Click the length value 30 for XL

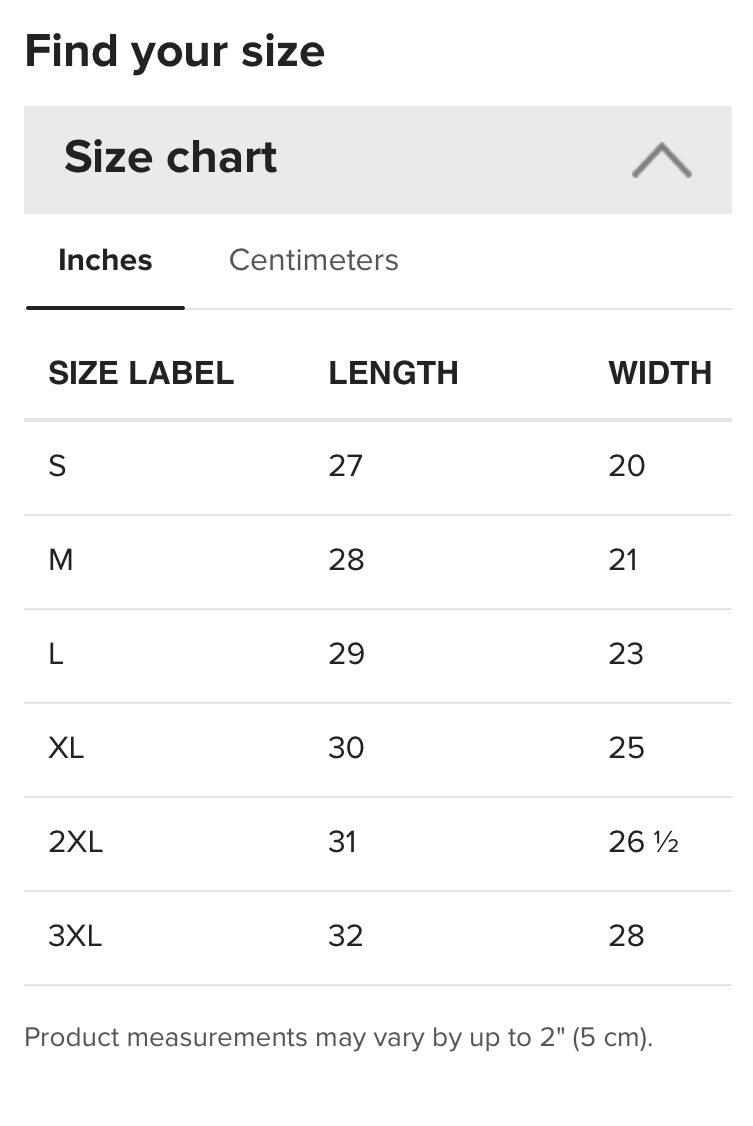[346, 748]
